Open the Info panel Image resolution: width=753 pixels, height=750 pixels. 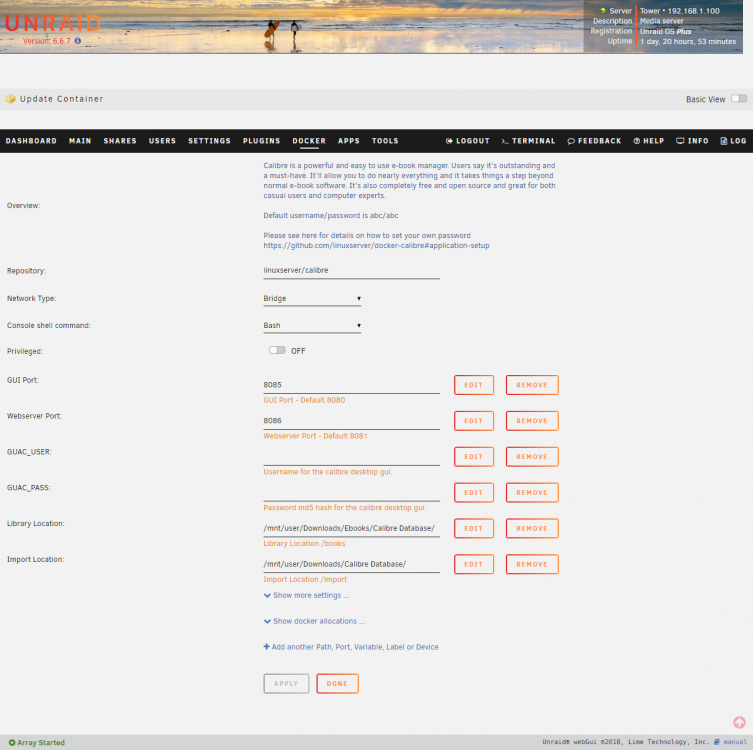tap(692, 141)
